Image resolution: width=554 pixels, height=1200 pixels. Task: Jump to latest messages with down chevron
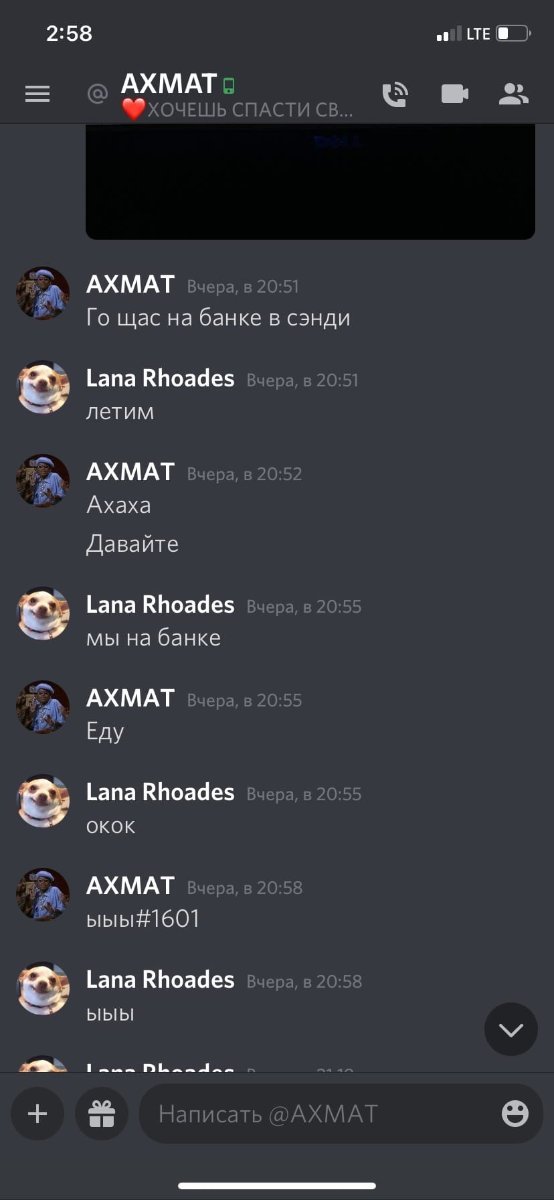click(511, 1029)
